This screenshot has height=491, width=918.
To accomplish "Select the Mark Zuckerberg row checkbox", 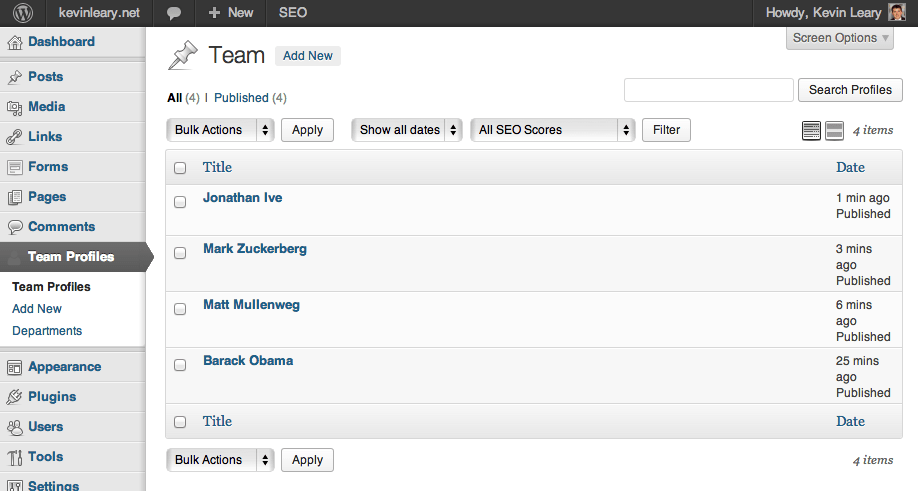I will coord(180,253).
